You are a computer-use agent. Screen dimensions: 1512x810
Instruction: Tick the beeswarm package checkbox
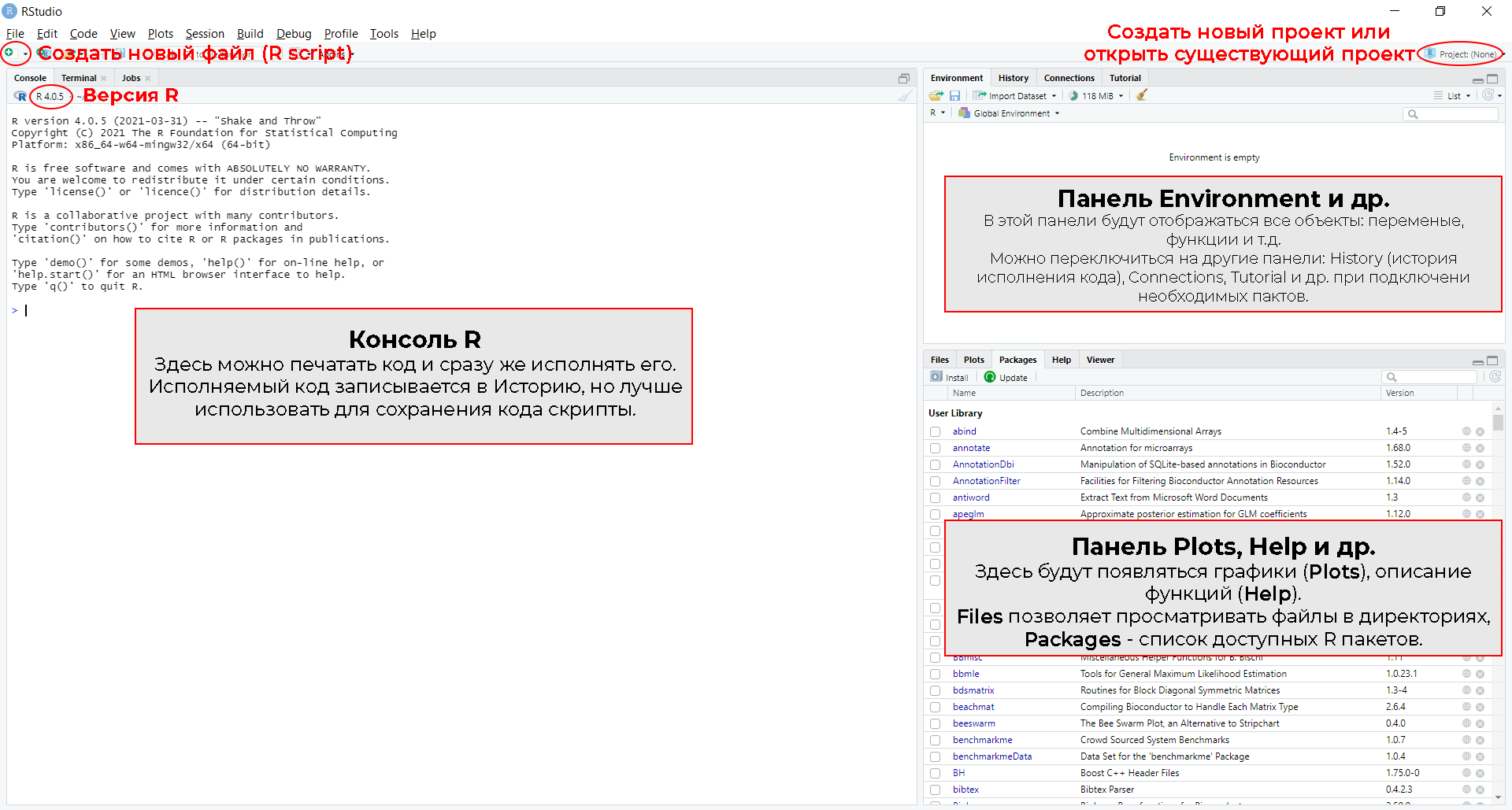point(936,723)
